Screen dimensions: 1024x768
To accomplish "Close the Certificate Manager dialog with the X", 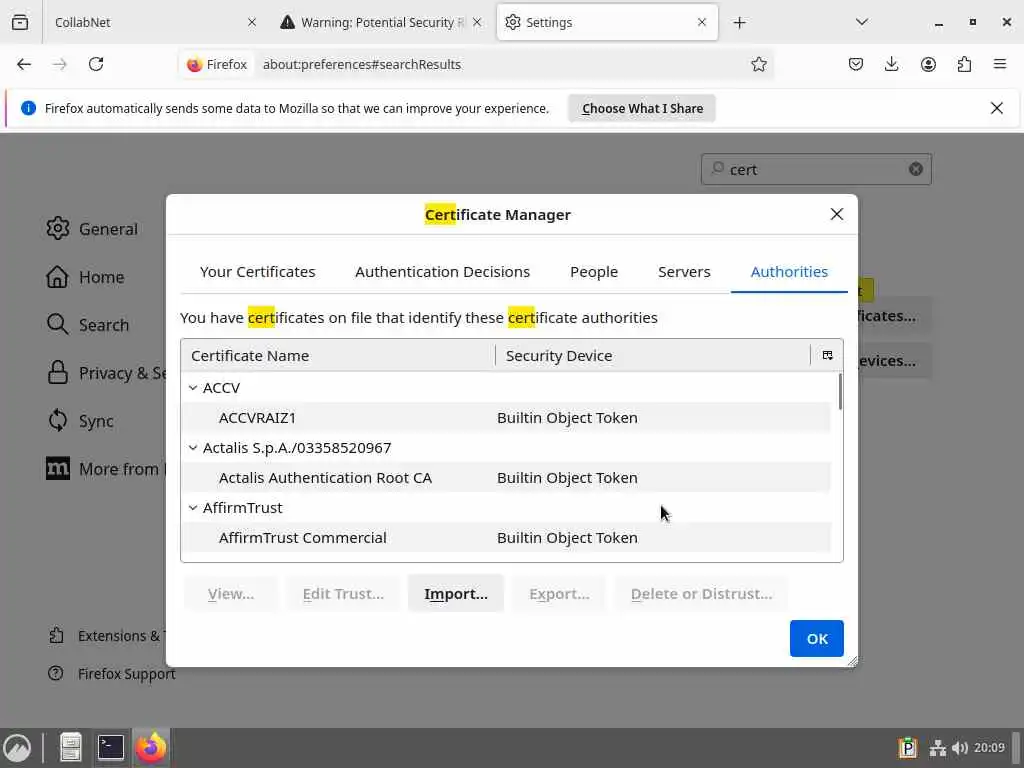I will coord(837,214).
